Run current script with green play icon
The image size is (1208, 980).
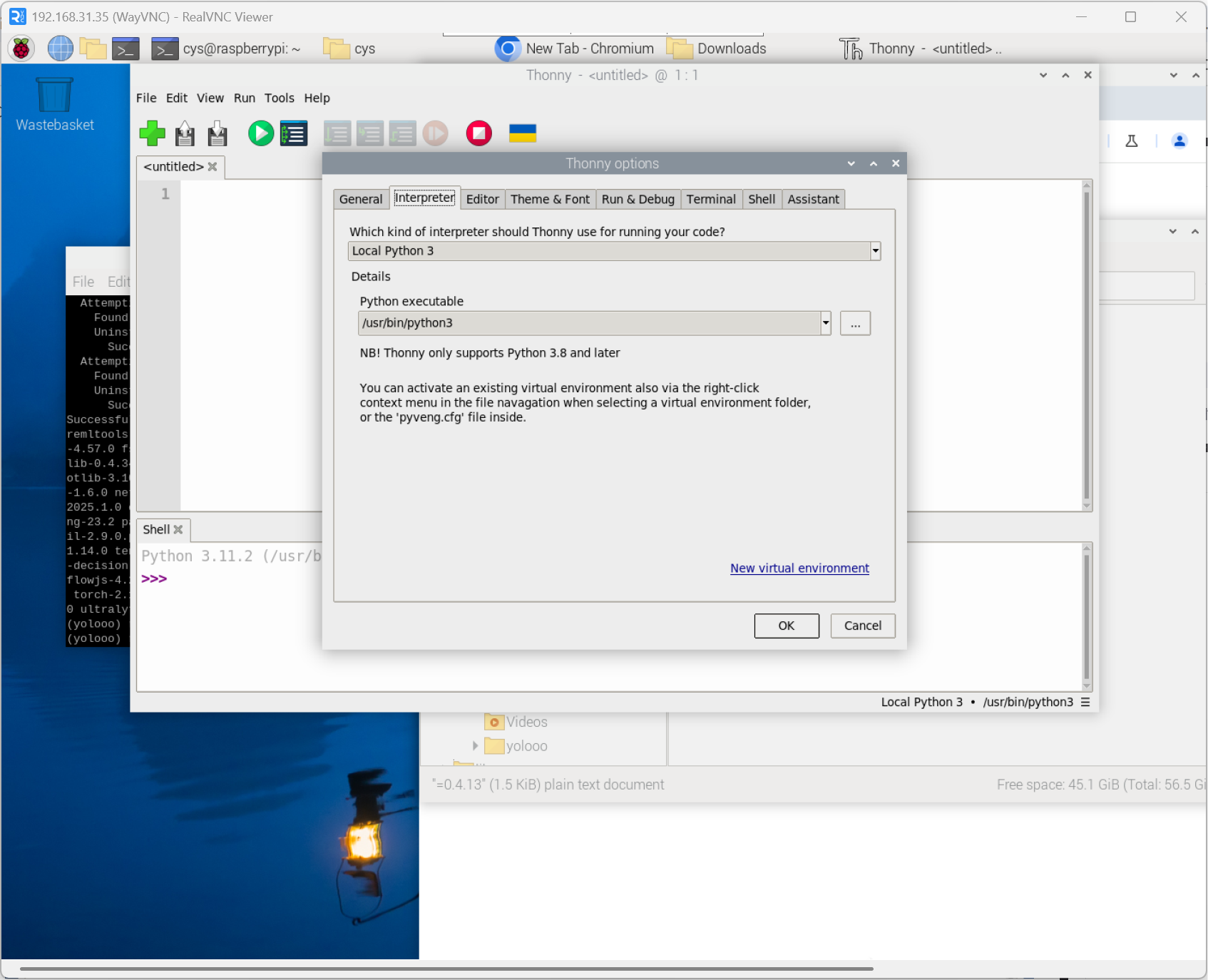click(x=261, y=133)
